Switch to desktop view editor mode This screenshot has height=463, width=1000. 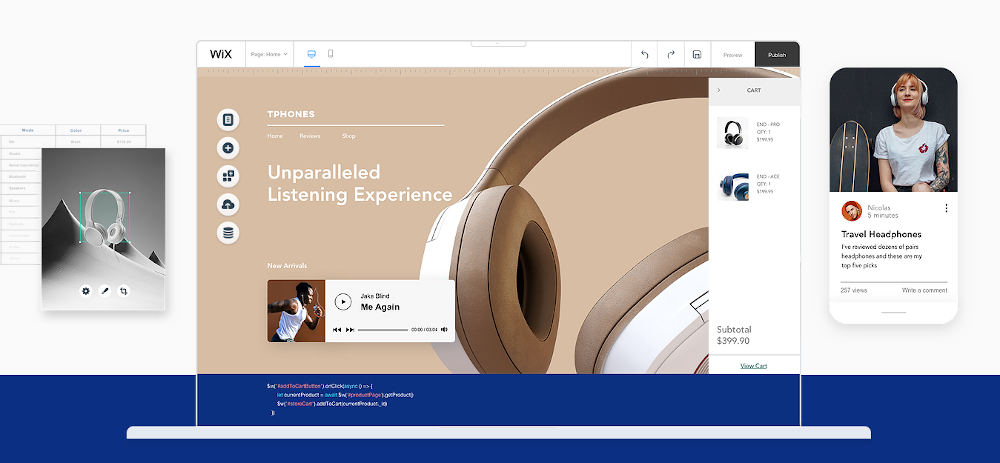(311, 54)
